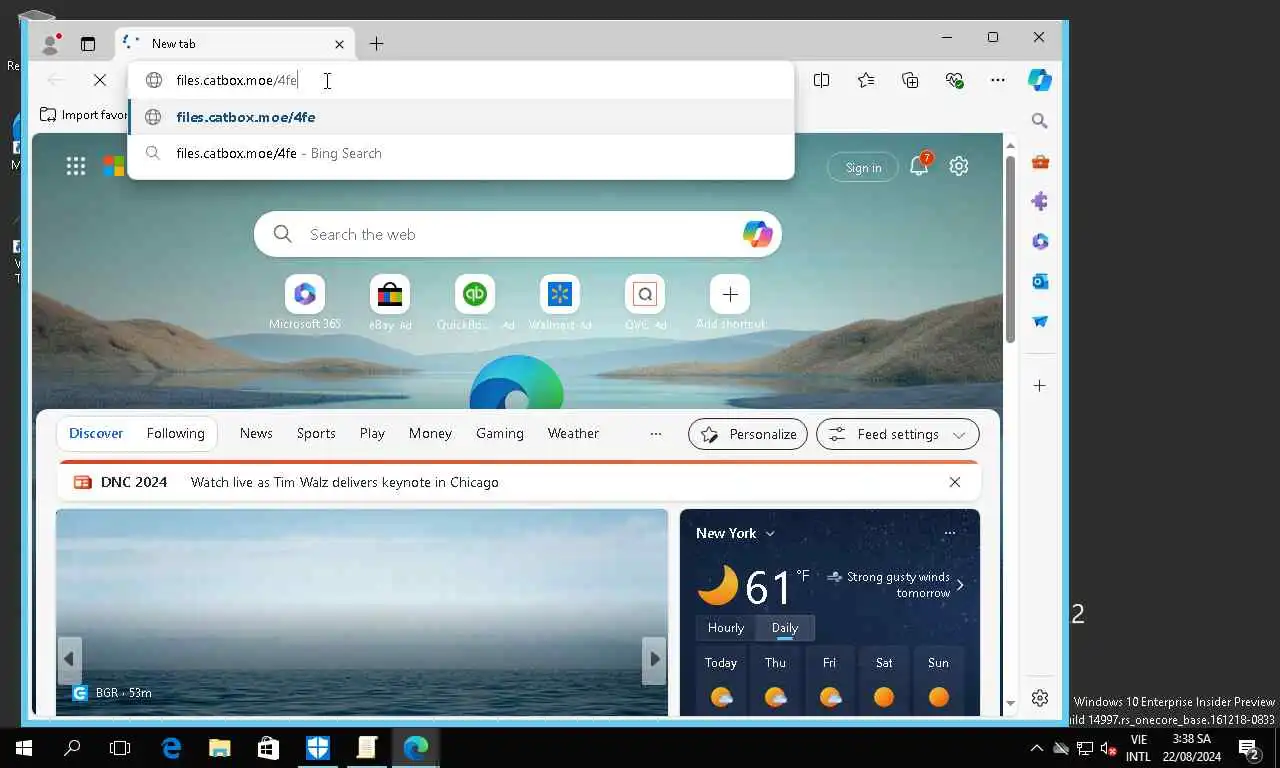Close the New tab tab

[339, 44]
